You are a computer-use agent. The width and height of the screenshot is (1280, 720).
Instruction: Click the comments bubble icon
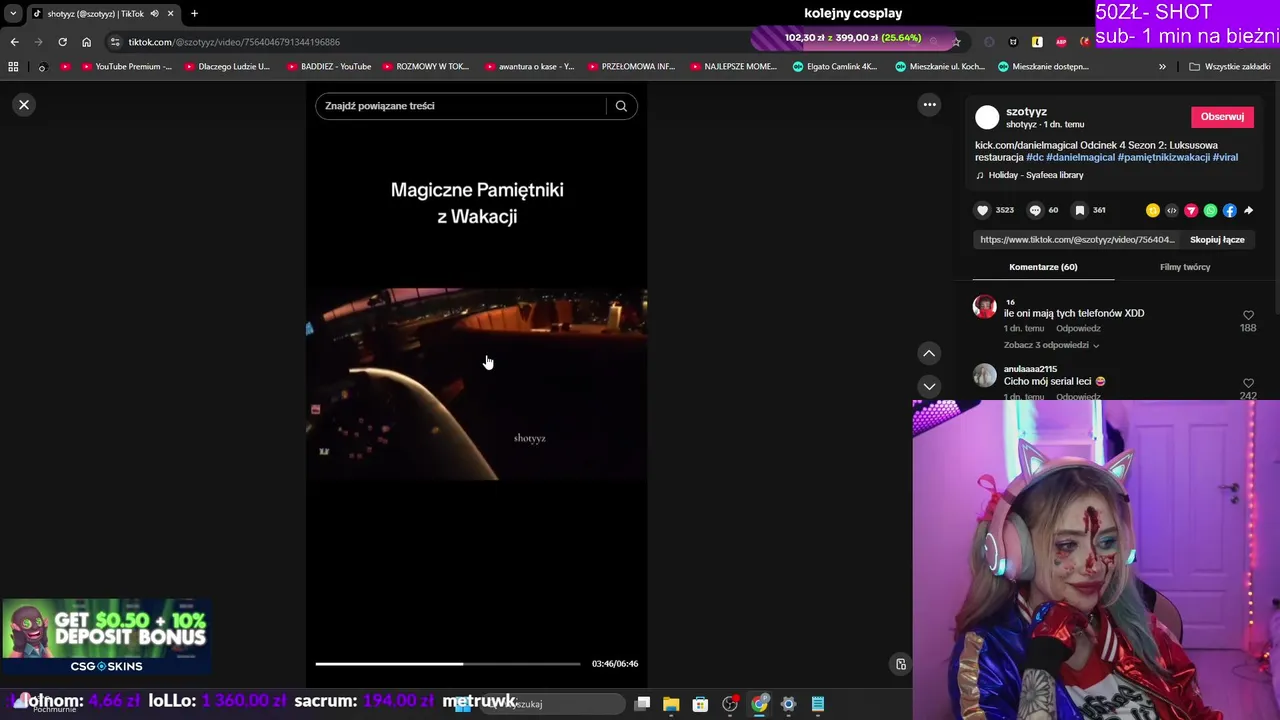[1035, 210]
